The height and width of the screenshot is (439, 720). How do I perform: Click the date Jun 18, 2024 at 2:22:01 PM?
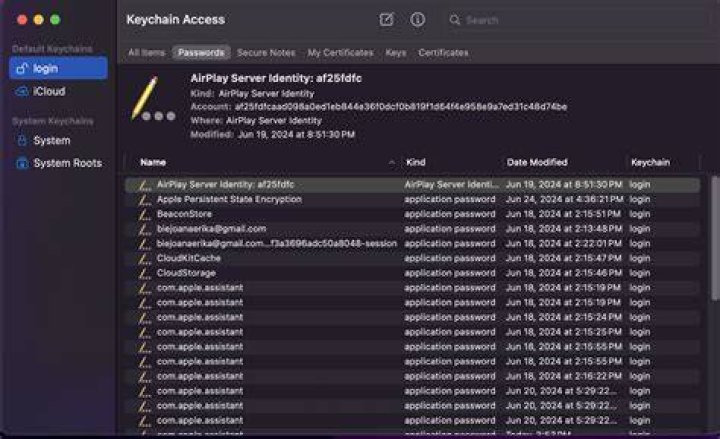coord(563,243)
